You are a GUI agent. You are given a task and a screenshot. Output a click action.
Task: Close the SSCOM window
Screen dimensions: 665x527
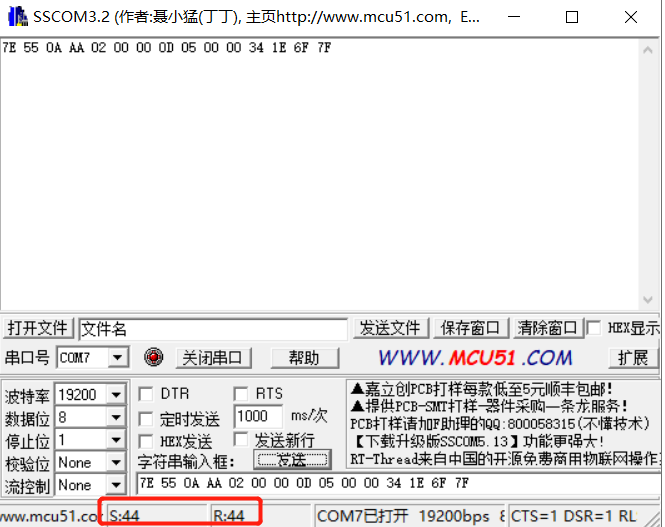tap(631, 17)
